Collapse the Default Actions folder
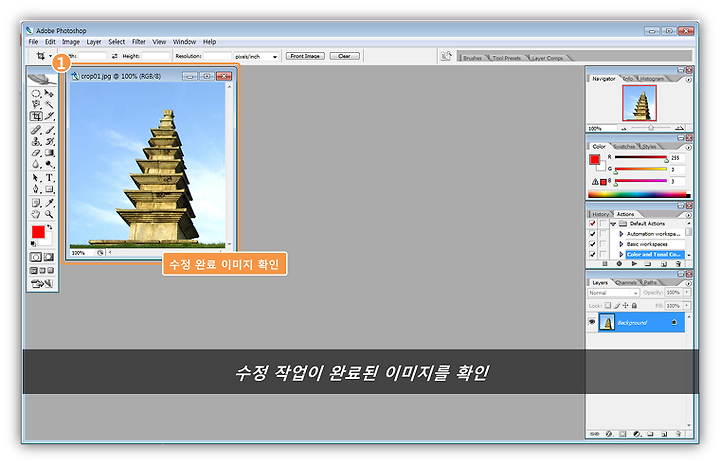 pyautogui.click(x=613, y=224)
